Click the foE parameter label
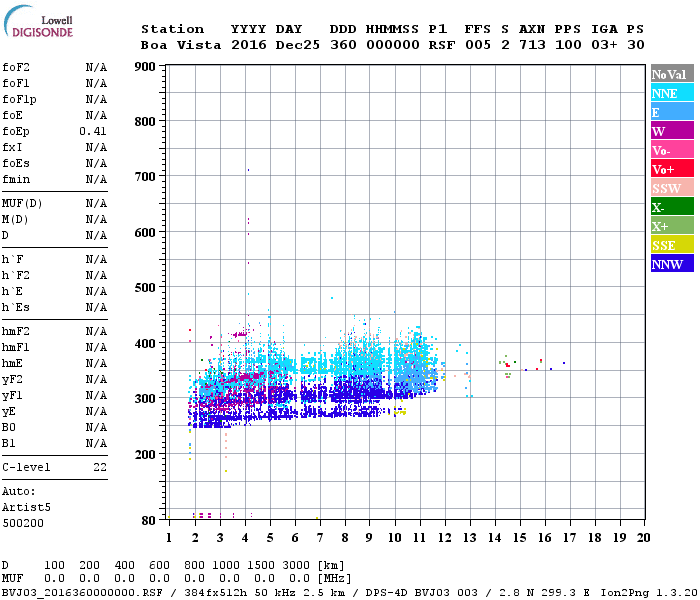 pos(12,116)
